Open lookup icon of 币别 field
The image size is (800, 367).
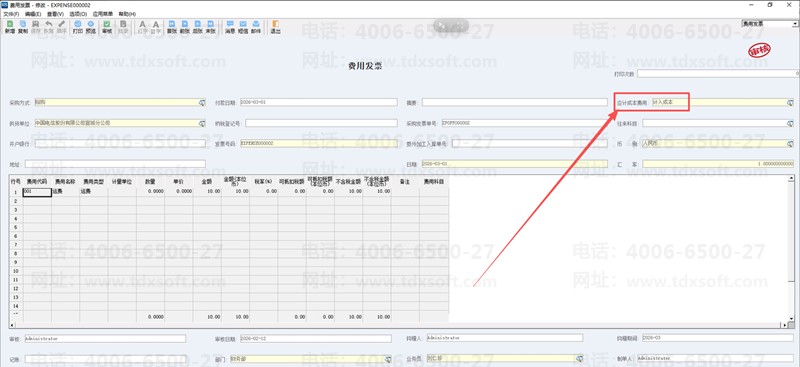[790, 143]
